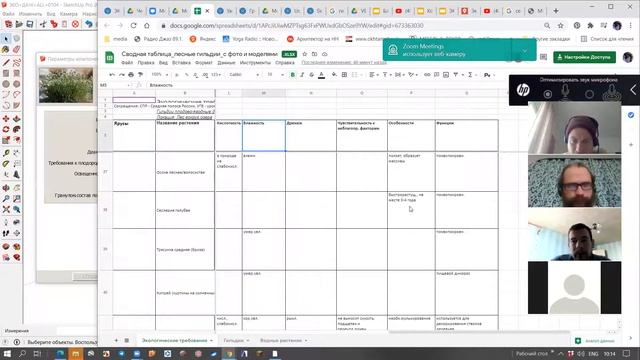This screenshot has width=640, height=360.
Task: Select the Rotate tool in SketchUp
Action: point(6,129)
